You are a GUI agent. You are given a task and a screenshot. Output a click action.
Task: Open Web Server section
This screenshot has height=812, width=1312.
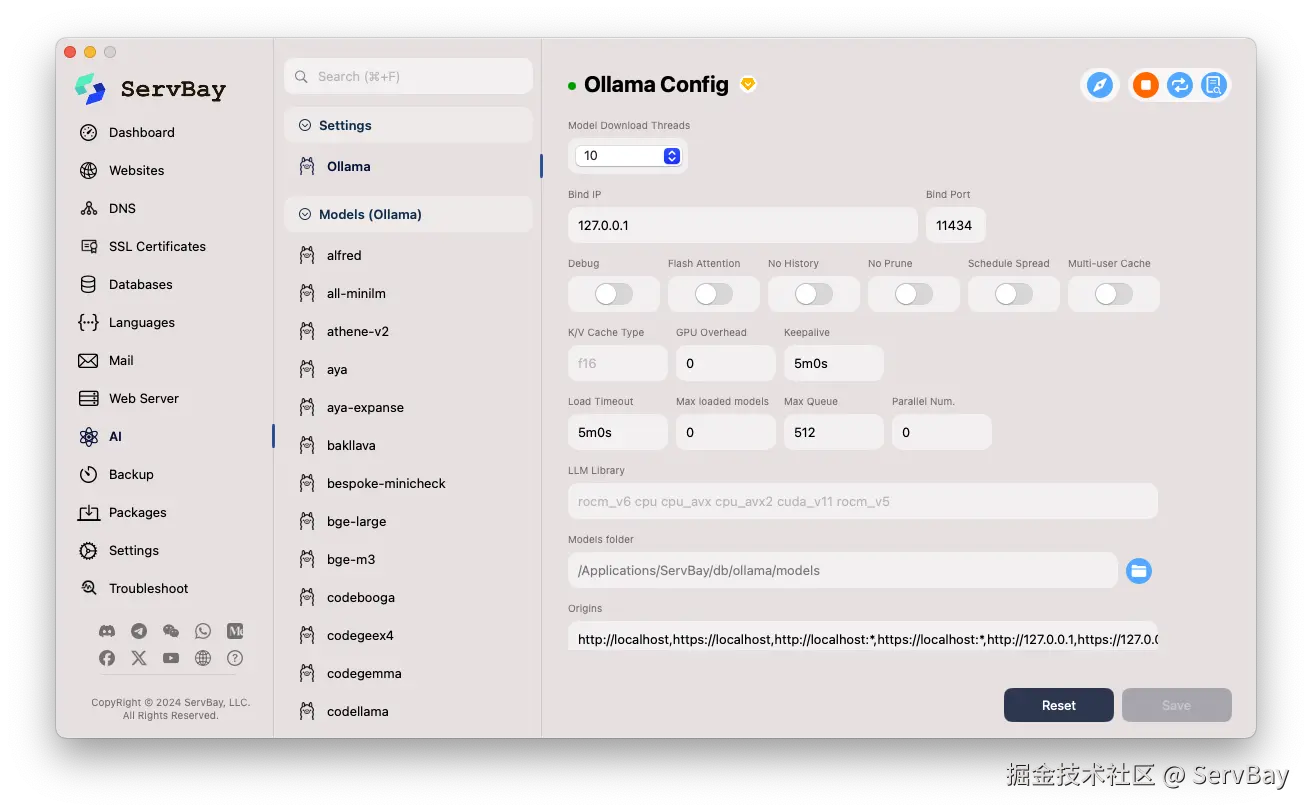[x=143, y=398]
